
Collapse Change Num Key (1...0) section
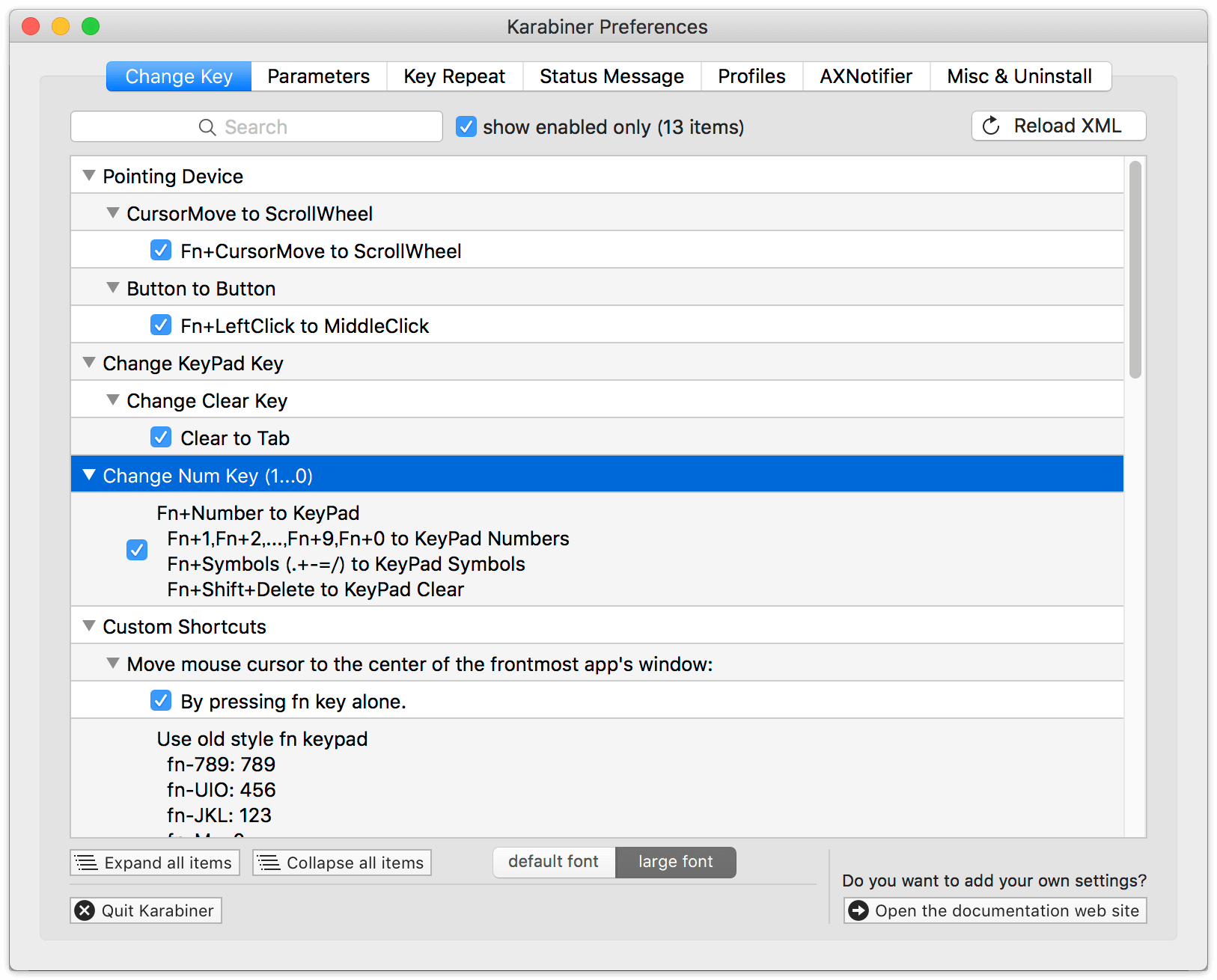[x=89, y=475]
